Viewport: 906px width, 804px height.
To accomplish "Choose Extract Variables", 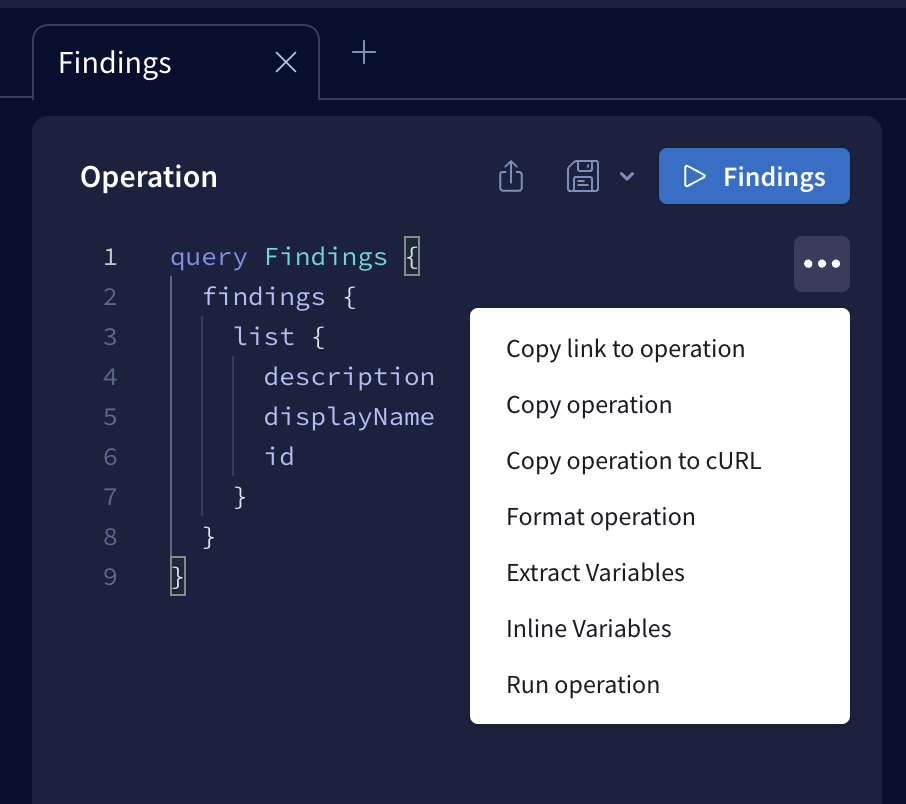I will 659,573.
